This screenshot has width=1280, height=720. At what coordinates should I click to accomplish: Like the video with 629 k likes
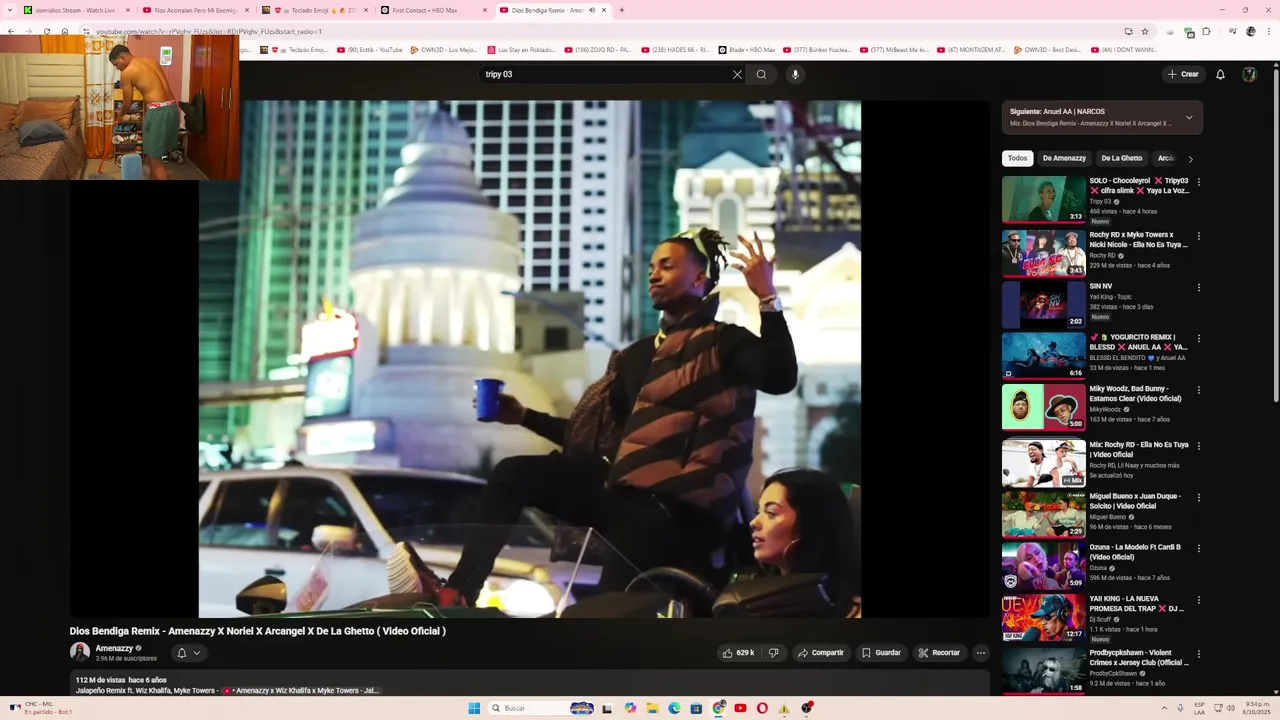coord(738,653)
